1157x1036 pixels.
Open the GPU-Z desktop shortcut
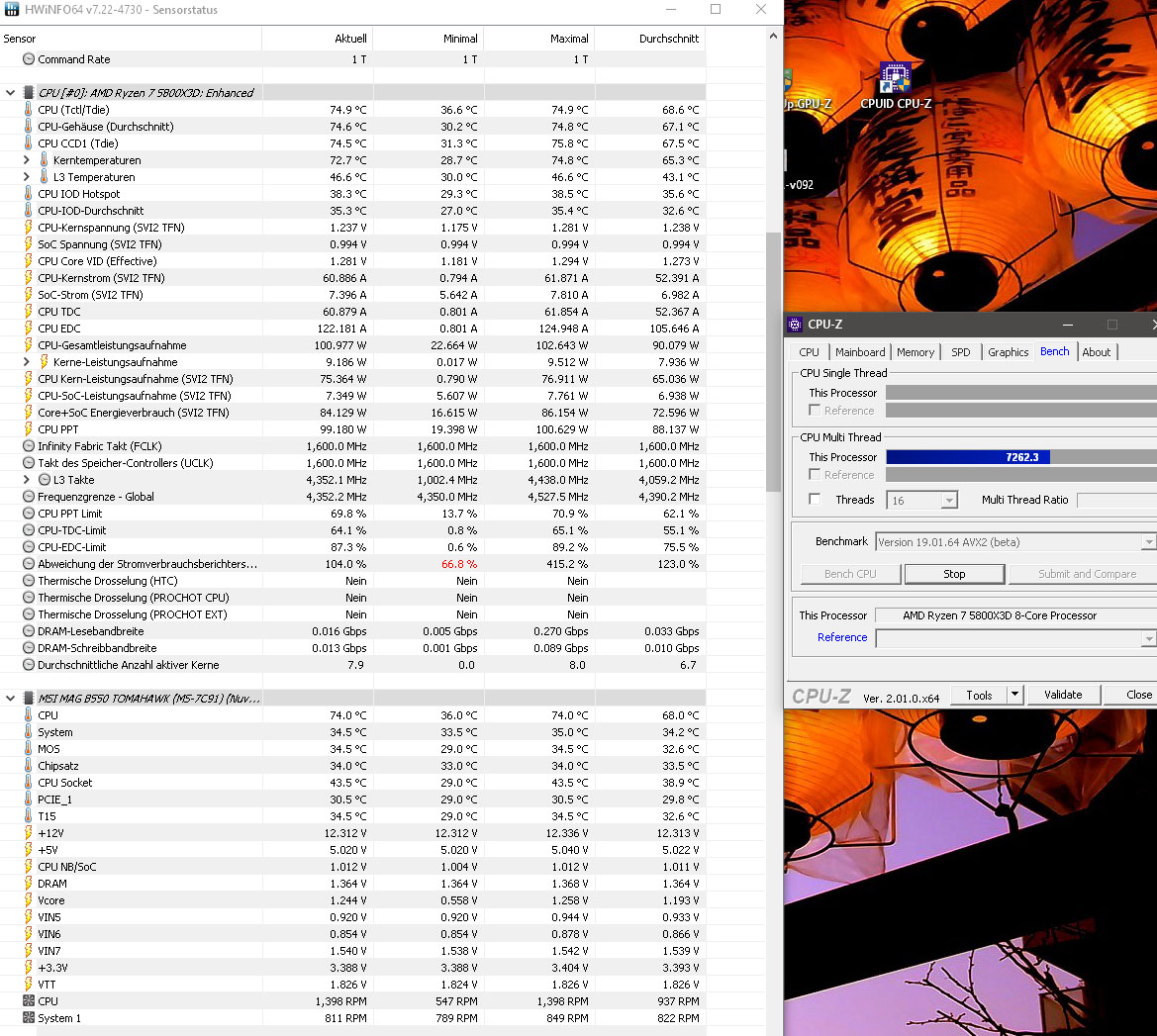(x=808, y=90)
